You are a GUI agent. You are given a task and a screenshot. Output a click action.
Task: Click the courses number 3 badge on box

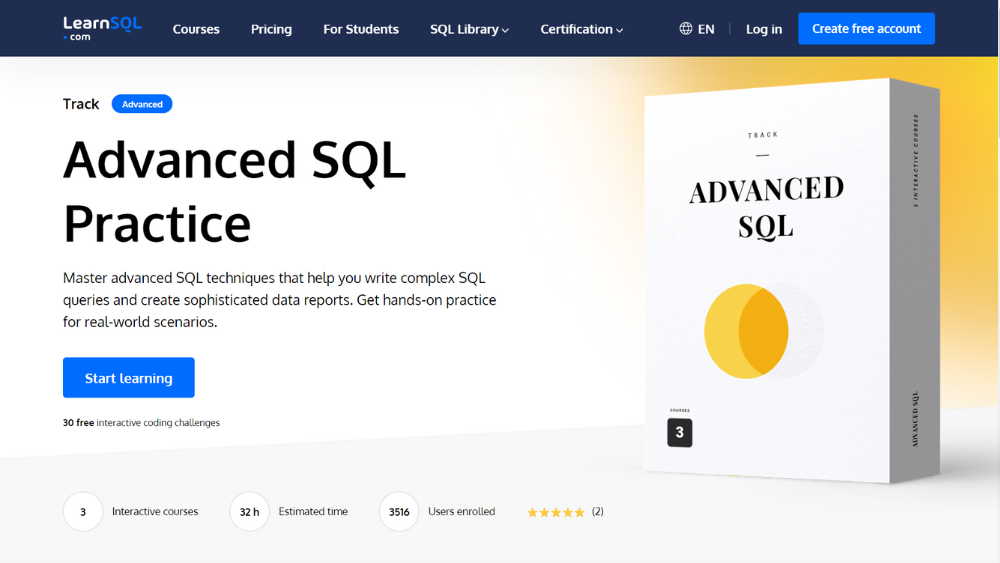[680, 432]
